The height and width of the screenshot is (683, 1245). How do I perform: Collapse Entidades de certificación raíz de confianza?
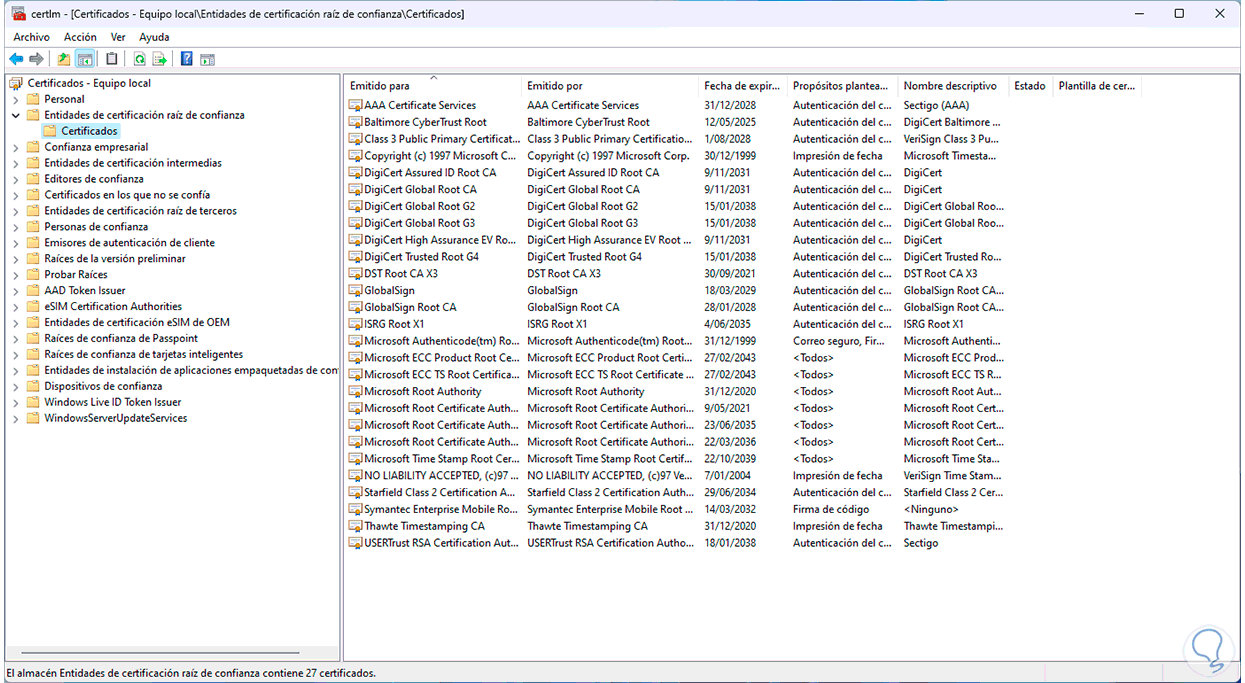[16, 115]
